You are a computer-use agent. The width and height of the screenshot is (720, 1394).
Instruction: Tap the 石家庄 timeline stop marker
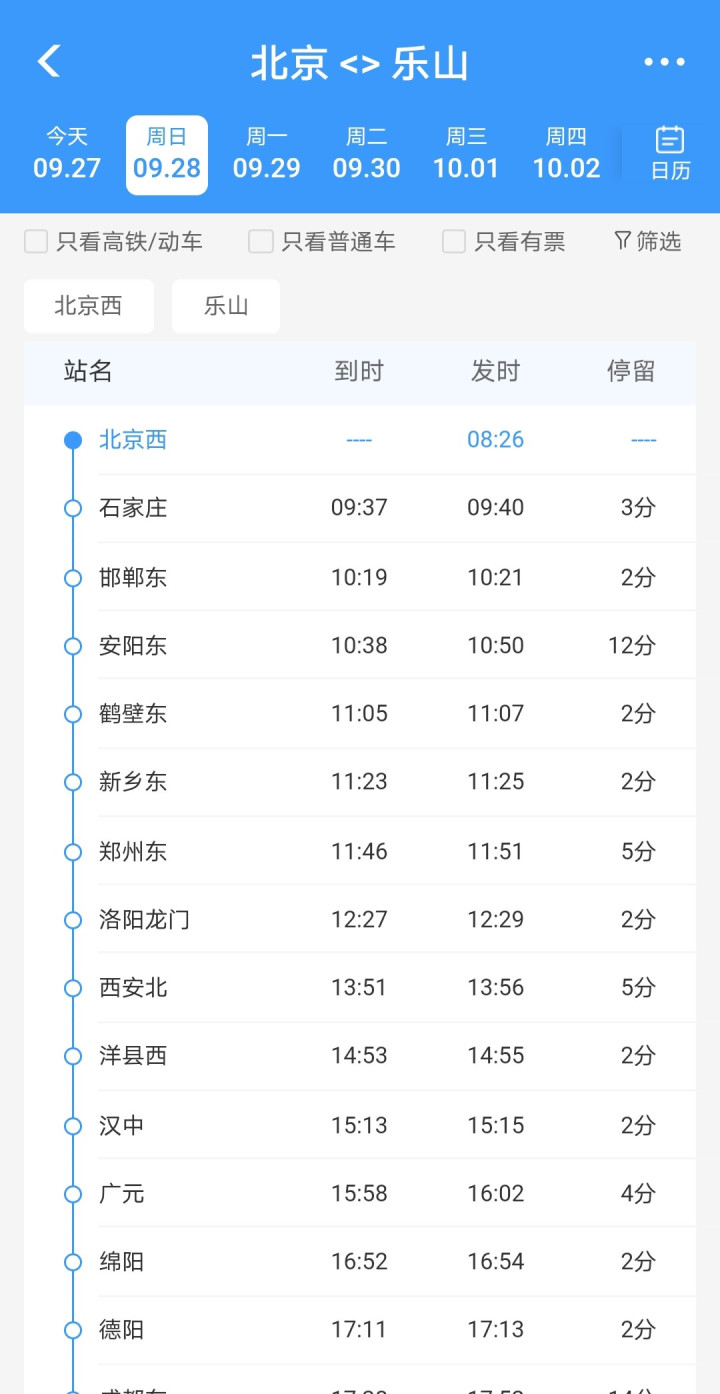[72, 508]
